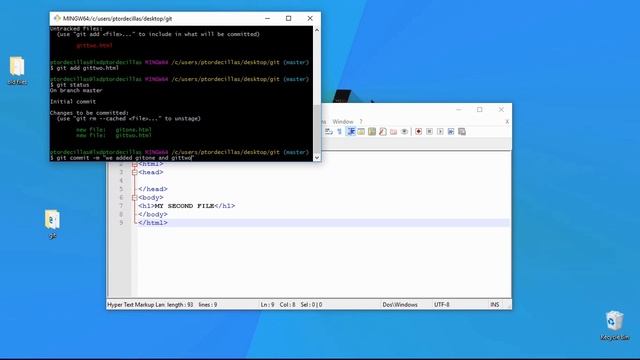Collapse the <body> fold marker

pyautogui.click(x=134, y=198)
